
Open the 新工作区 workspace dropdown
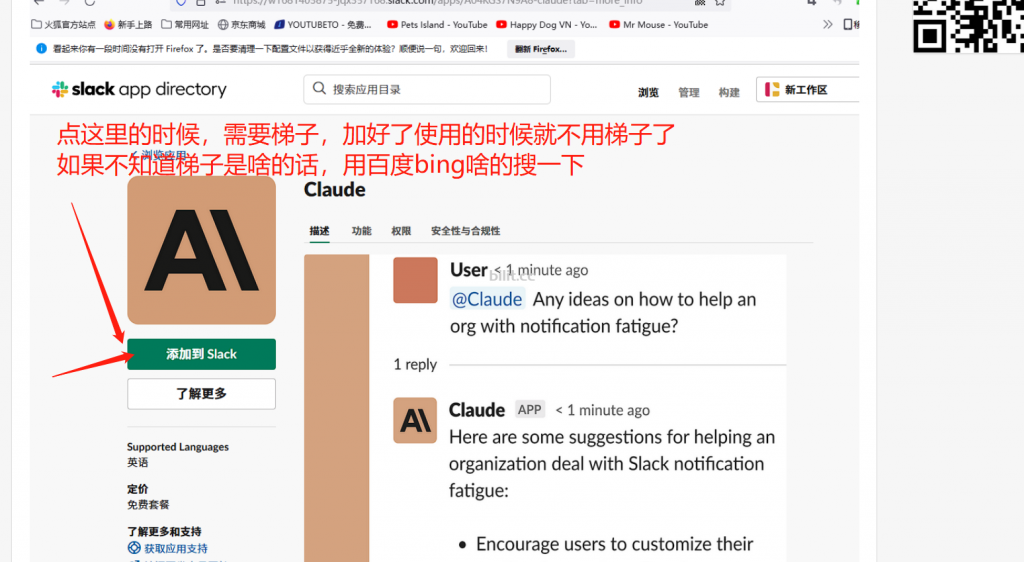(808, 89)
